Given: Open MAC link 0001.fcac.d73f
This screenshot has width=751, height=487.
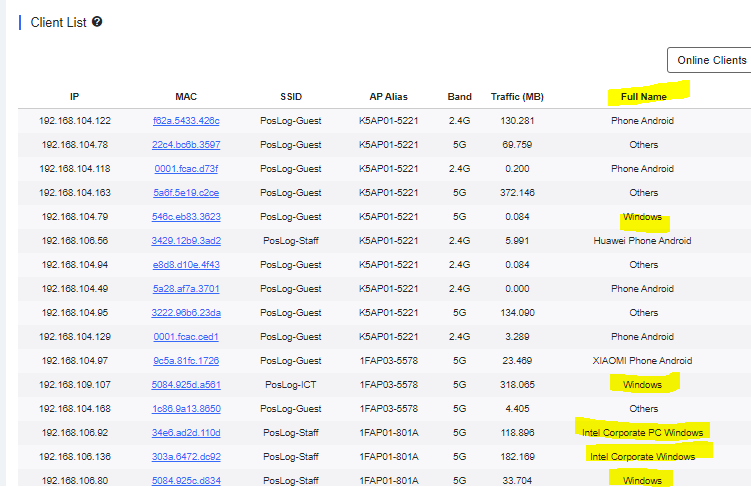Looking at the screenshot, I should pyautogui.click(x=186, y=169).
